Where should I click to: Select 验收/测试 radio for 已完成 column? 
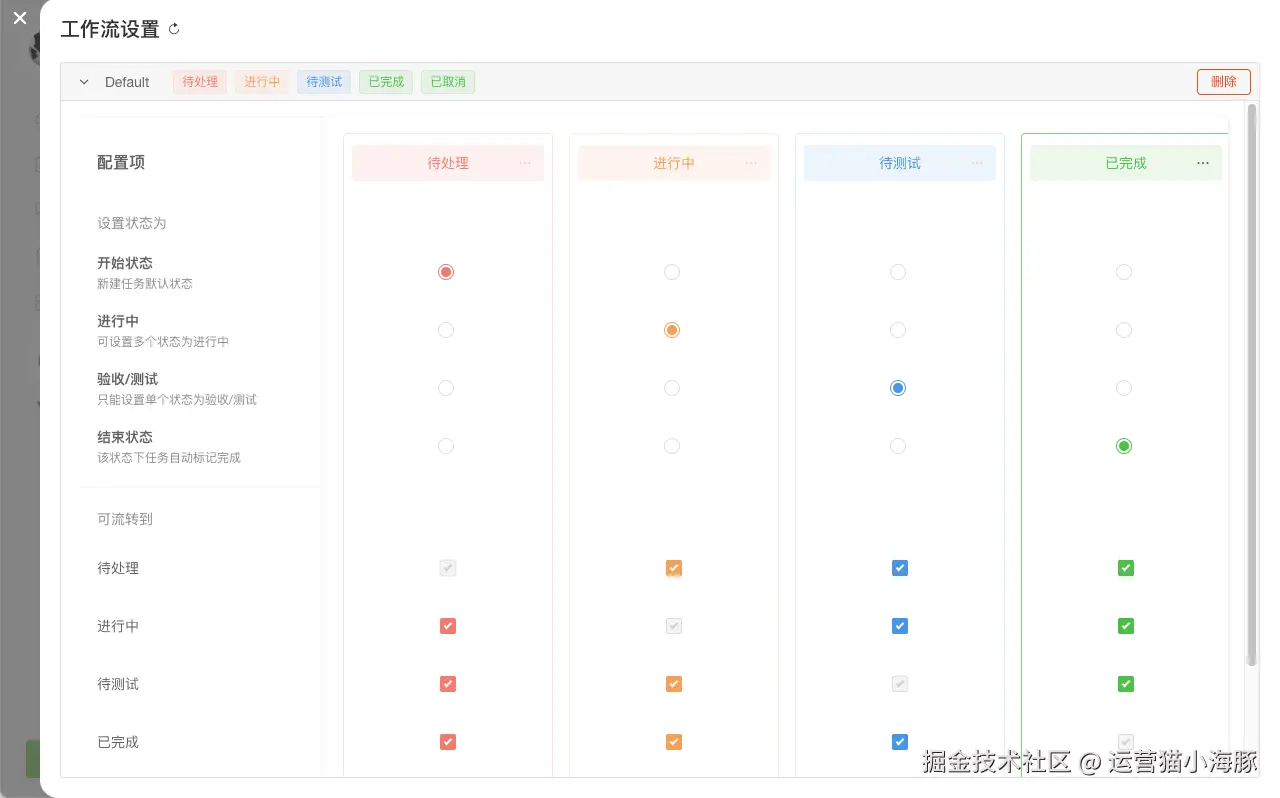(x=1124, y=388)
